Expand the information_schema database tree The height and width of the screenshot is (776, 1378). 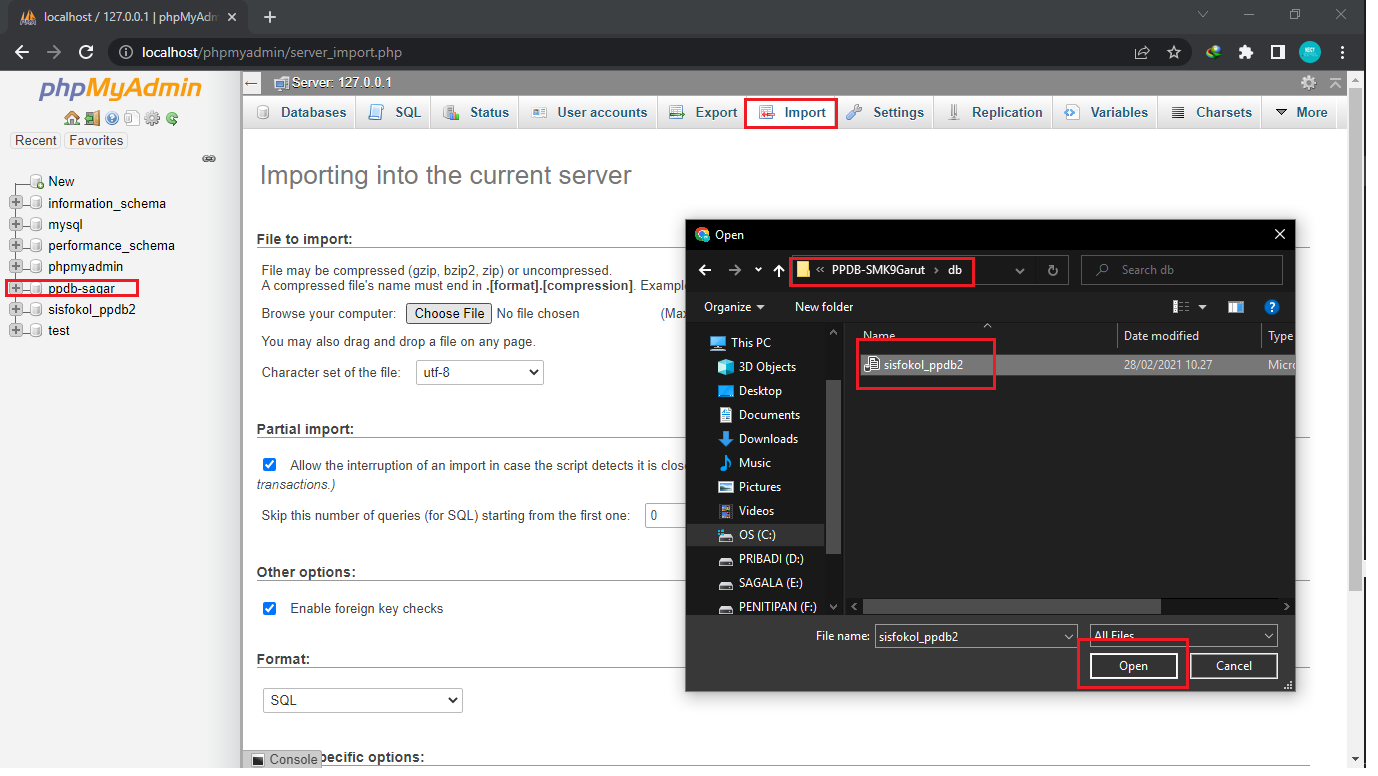click(x=15, y=203)
